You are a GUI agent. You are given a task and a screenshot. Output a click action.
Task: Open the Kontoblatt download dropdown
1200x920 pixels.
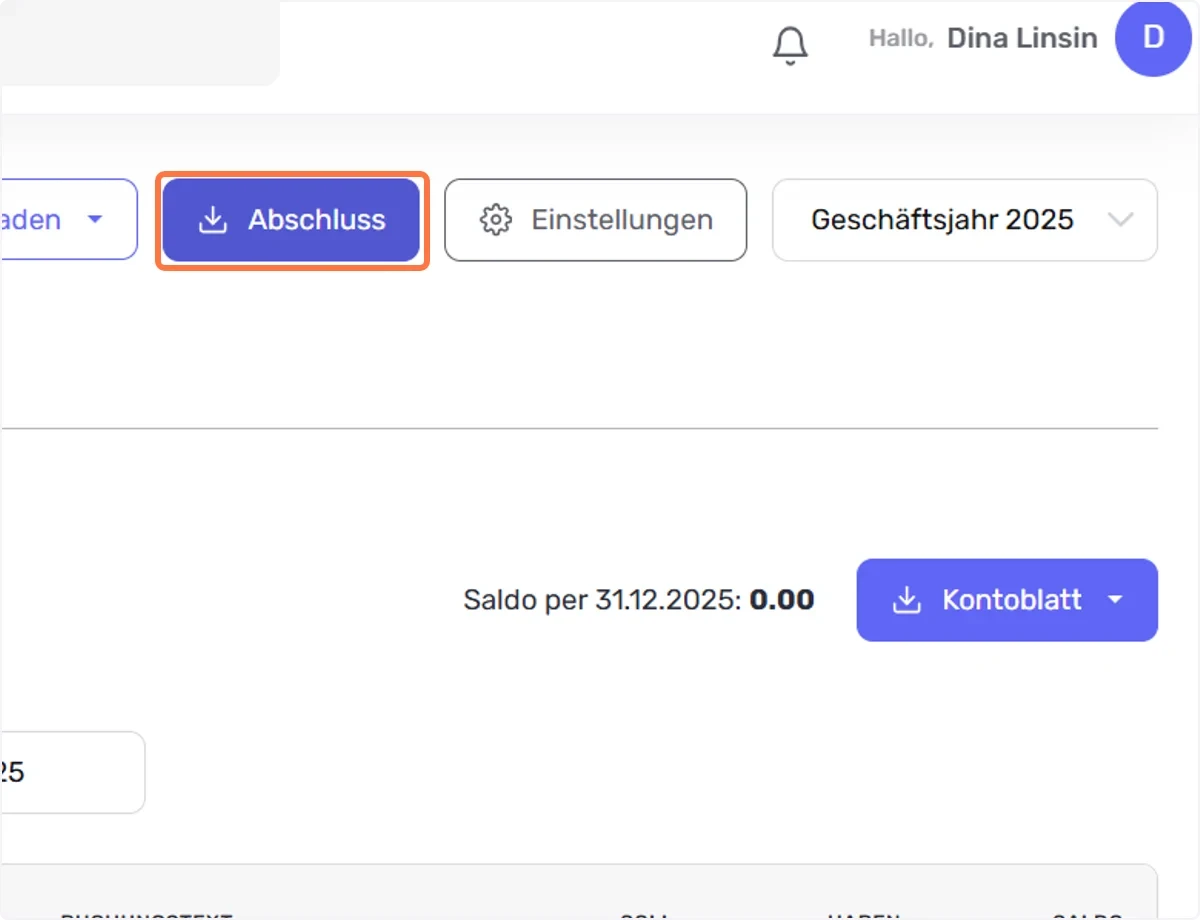[x=1007, y=600]
